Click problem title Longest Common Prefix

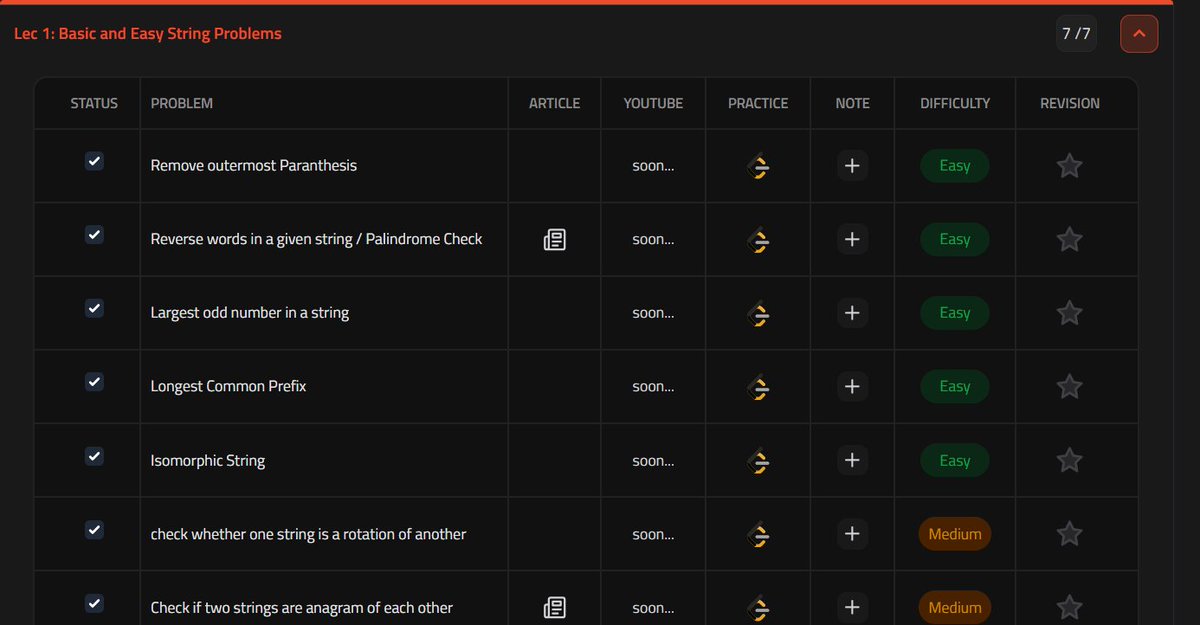click(229, 387)
